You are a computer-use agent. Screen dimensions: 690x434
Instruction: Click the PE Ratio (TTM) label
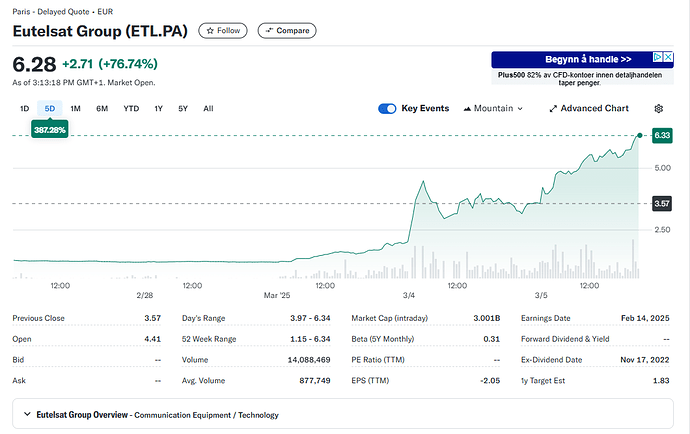click(x=378, y=360)
